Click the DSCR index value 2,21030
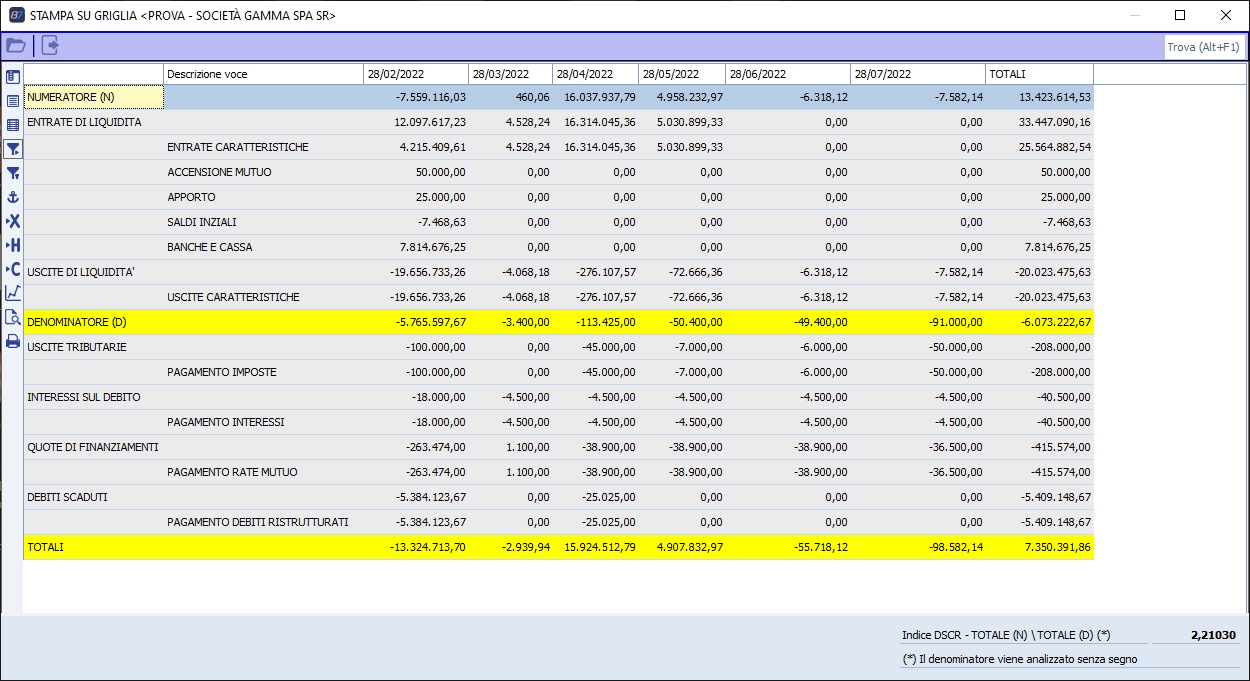Screen dimensions: 1250x681 point(1213,635)
